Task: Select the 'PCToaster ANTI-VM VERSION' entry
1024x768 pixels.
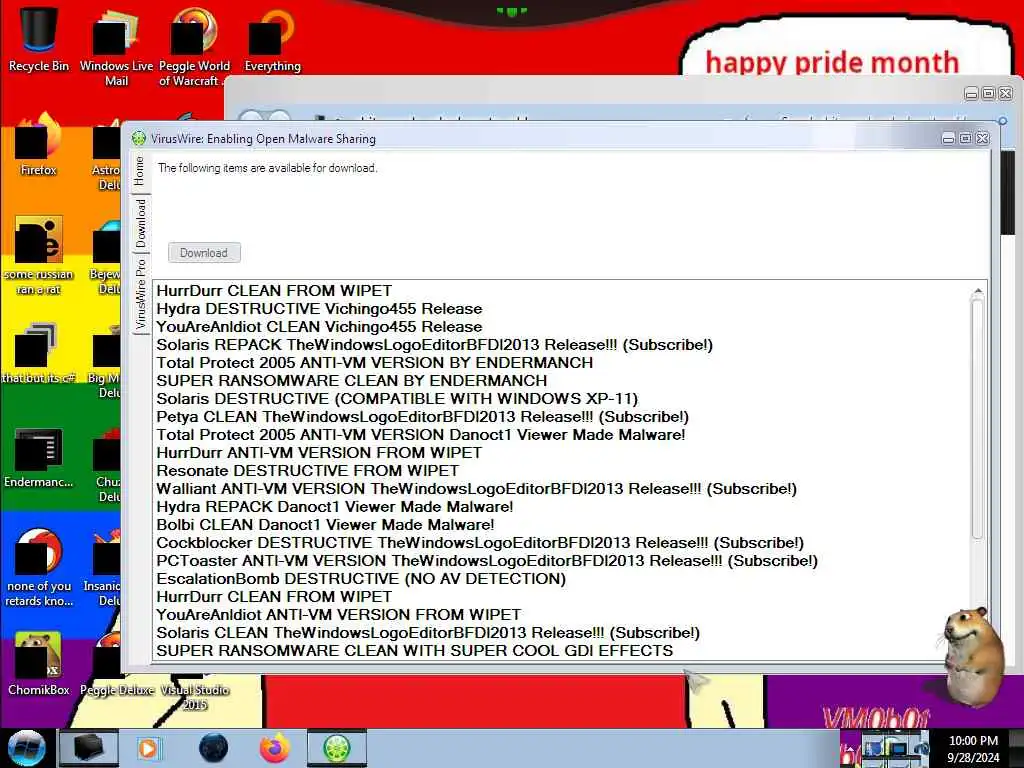Action: pyautogui.click(x=487, y=561)
